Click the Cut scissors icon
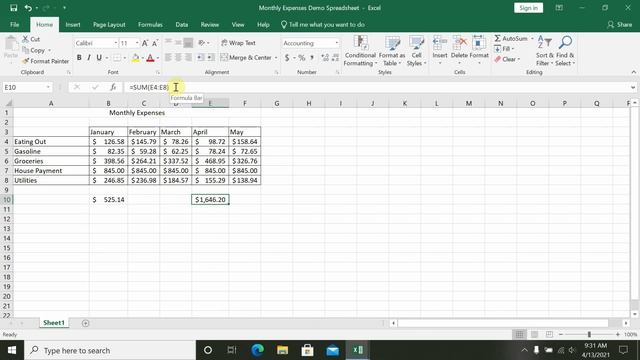The image size is (640, 360). [x=25, y=39]
